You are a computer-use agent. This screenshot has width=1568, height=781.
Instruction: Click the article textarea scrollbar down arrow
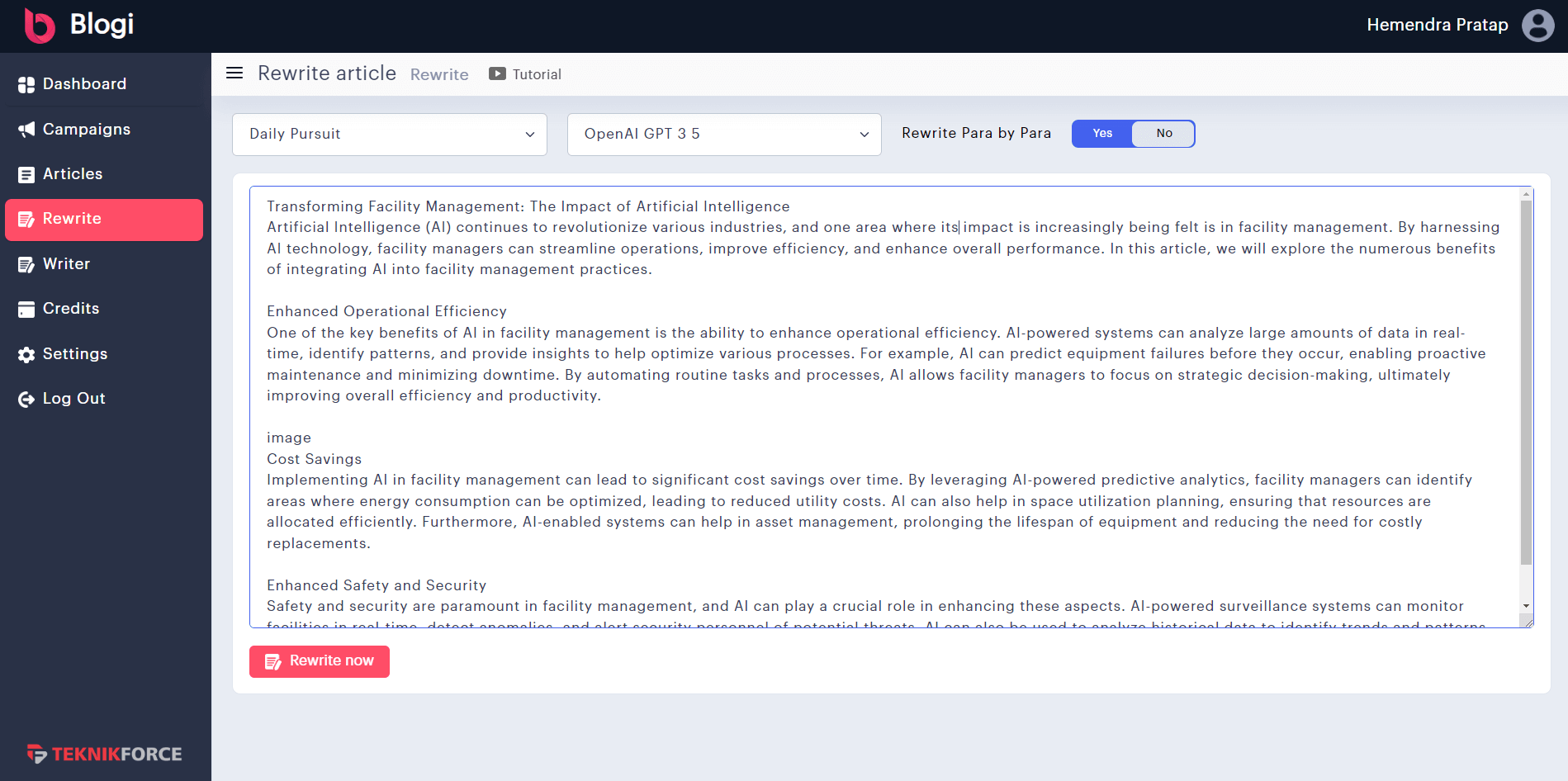coord(1526,606)
